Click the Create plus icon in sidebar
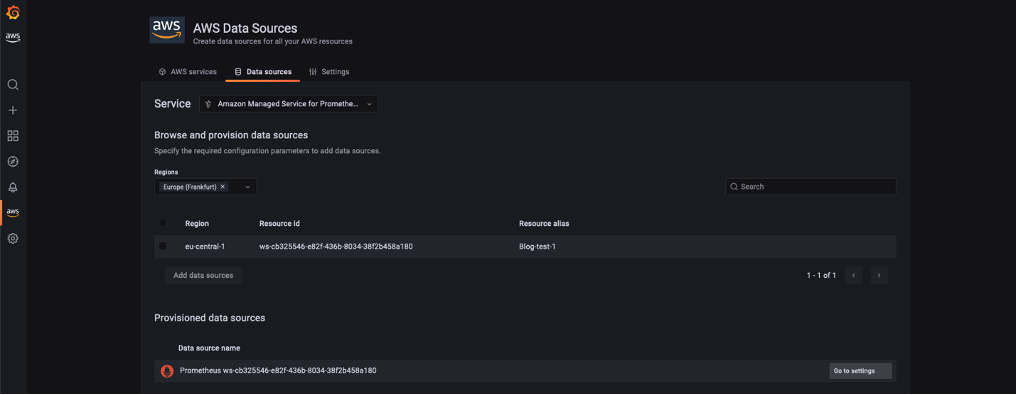This screenshot has height=395, width=1016. 12,110
